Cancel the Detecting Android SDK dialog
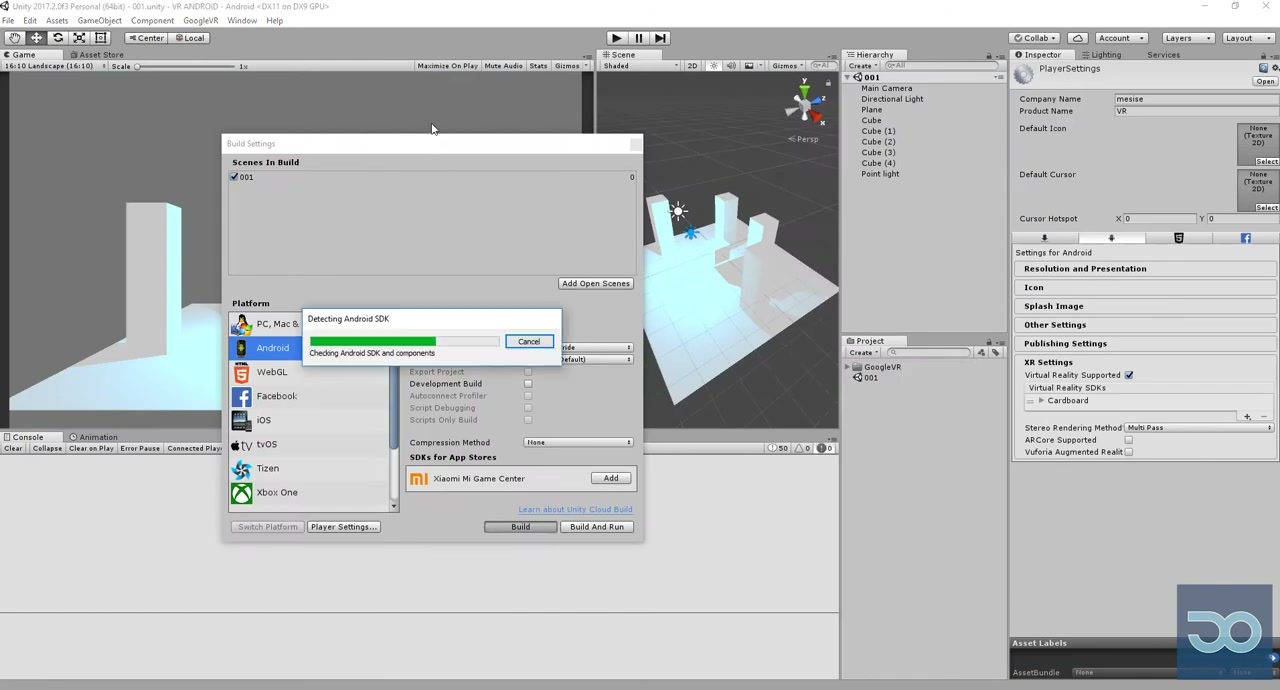Image resolution: width=1280 pixels, height=690 pixels. click(x=529, y=342)
